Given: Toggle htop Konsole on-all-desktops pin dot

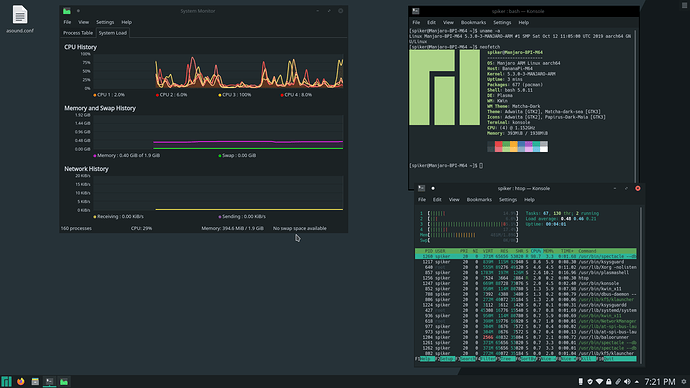Looking at the screenshot, I should [433, 188].
